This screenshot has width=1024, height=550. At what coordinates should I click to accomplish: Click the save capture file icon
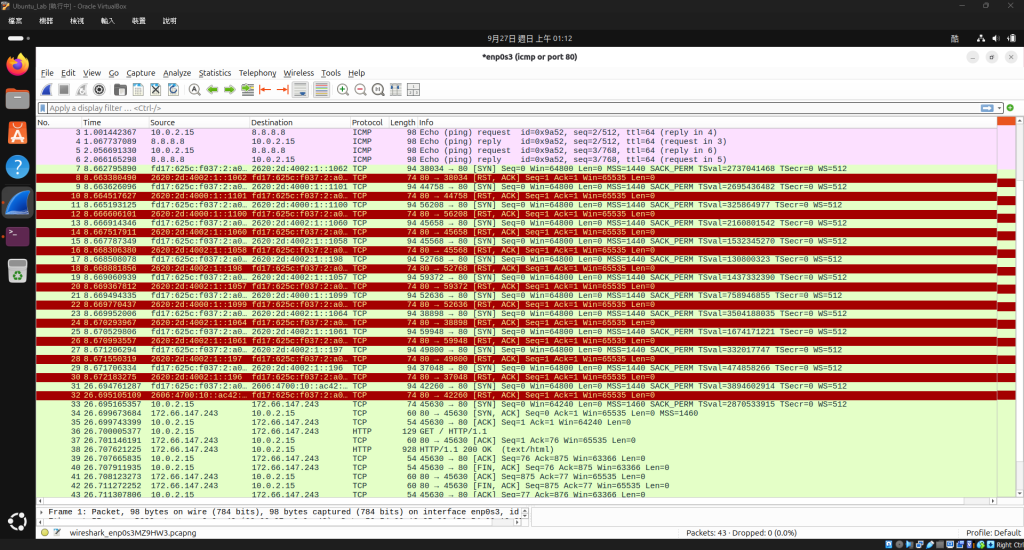[138, 90]
